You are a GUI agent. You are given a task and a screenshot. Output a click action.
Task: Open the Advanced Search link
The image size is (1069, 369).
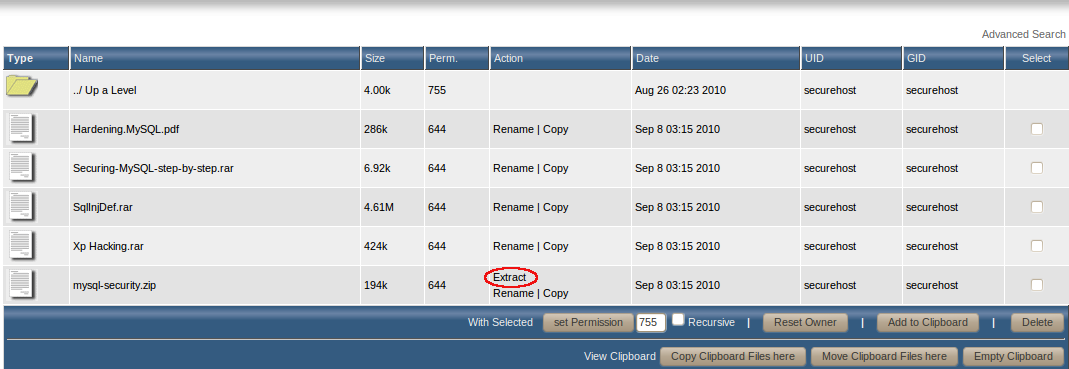tap(1023, 34)
